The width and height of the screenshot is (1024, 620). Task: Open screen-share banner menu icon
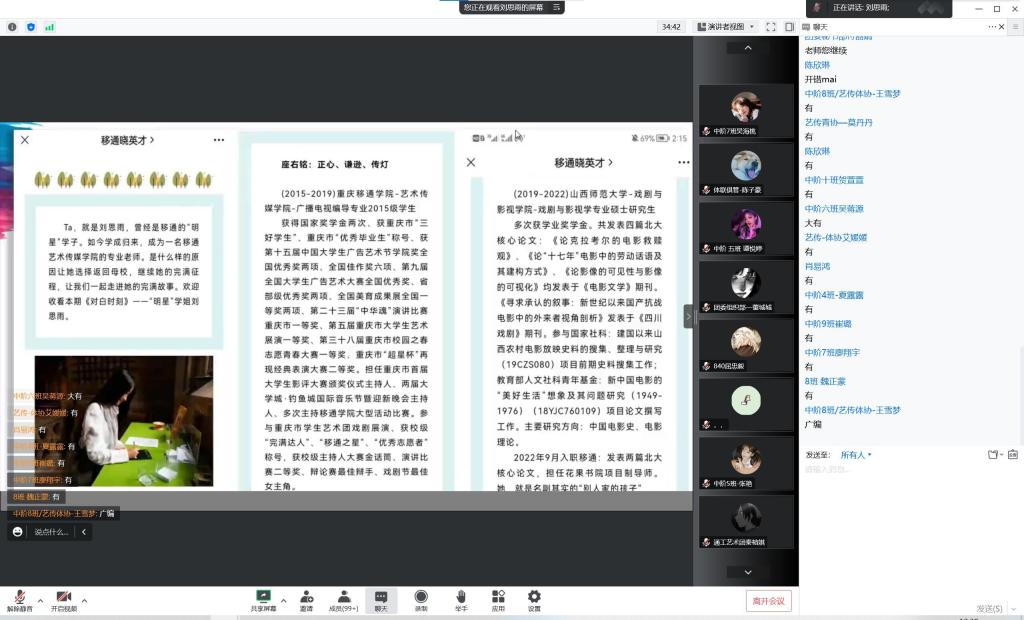pos(556,7)
